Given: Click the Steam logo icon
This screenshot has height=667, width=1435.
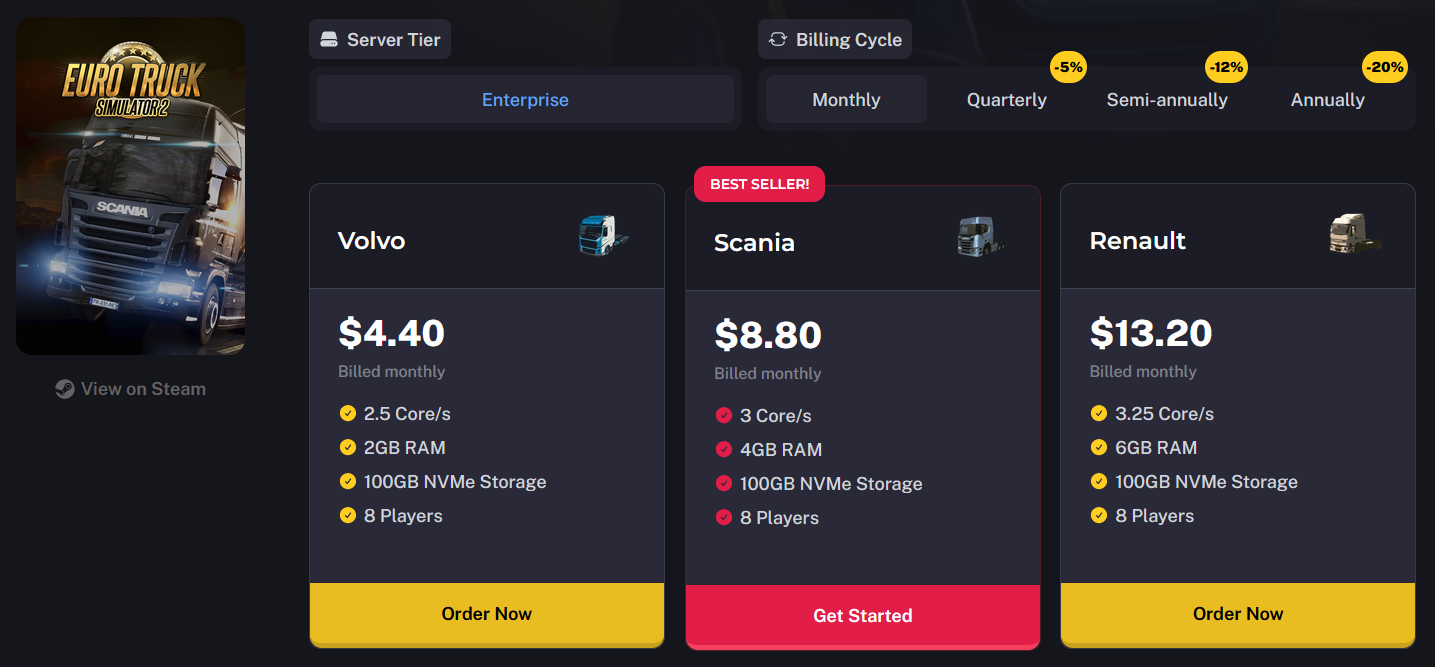Looking at the screenshot, I should tap(65, 390).
